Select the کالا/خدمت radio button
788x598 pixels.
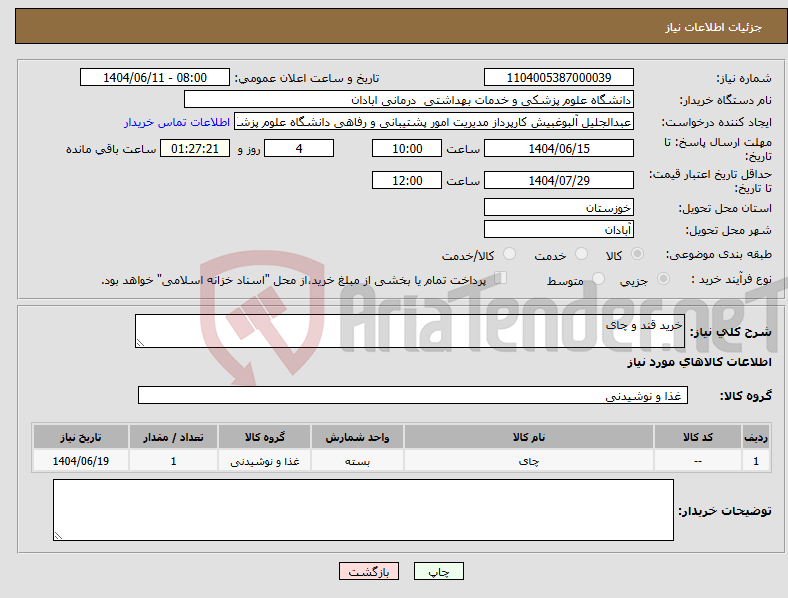pyautogui.click(x=509, y=254)
